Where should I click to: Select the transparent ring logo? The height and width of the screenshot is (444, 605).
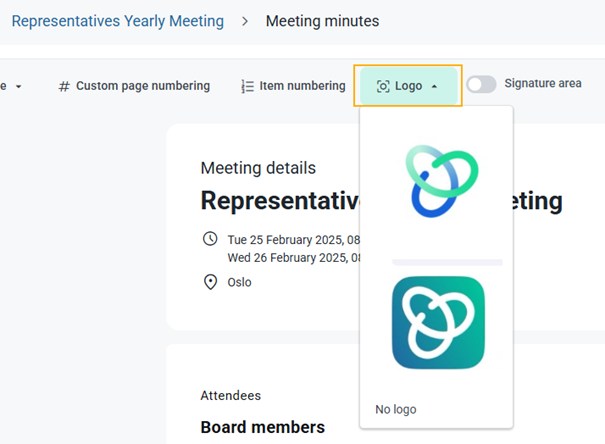coord(442,181)
